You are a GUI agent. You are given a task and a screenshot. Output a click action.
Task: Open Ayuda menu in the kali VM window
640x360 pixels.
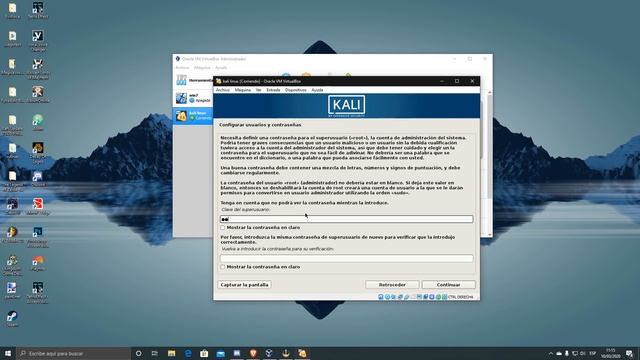[318, 90]
